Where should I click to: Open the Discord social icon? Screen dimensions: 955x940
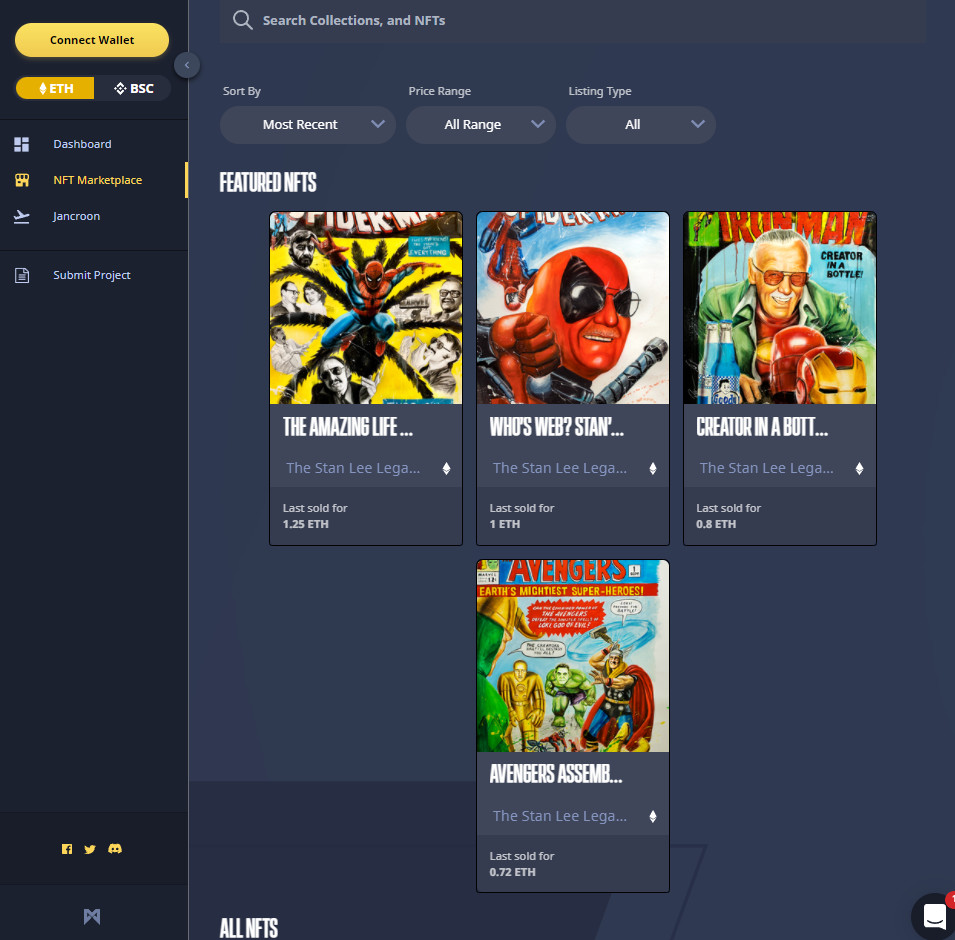pyautogui.click(x=115, y=849)
